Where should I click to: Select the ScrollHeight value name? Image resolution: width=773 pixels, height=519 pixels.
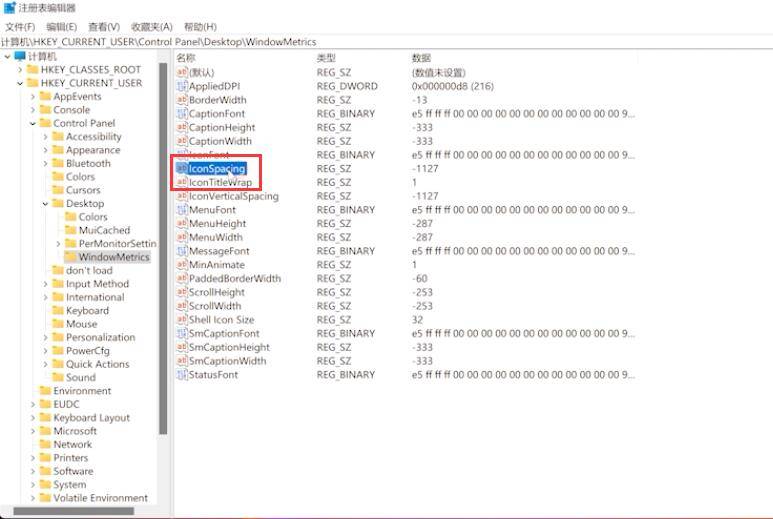pyautogui.click(x=217, y=292)
